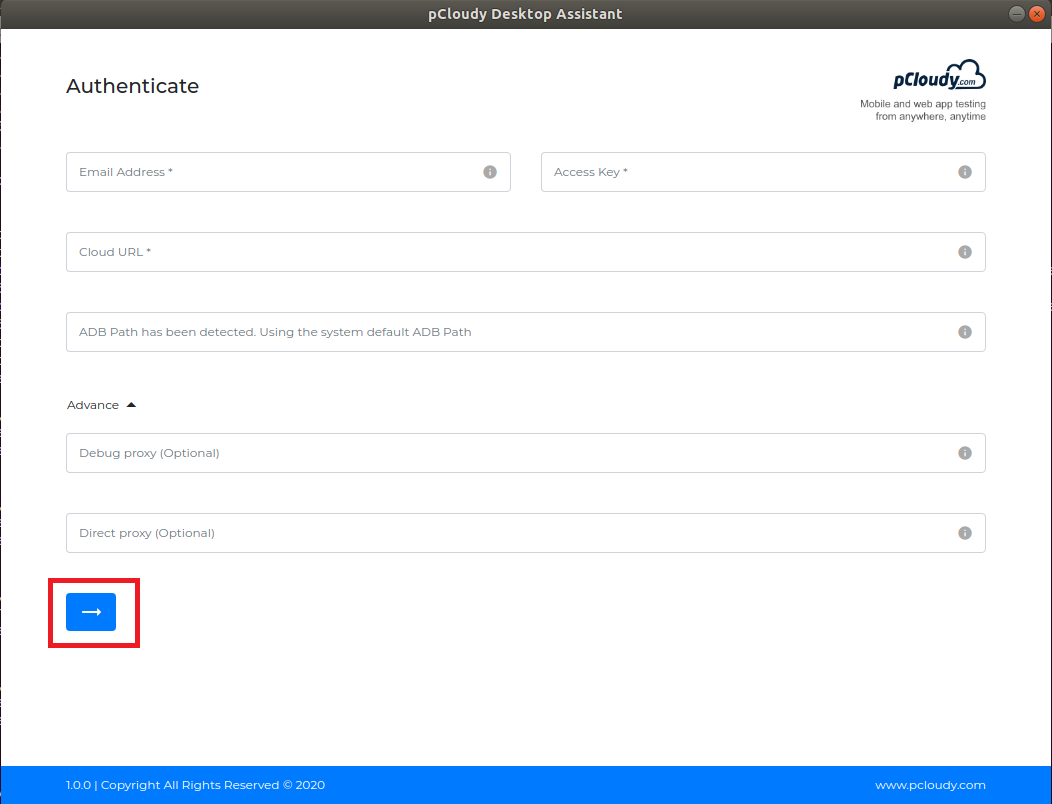Minimize the pCloudy Desktop Assistant window
The image size is (1052, 804).
click(x=1016, y=13)
